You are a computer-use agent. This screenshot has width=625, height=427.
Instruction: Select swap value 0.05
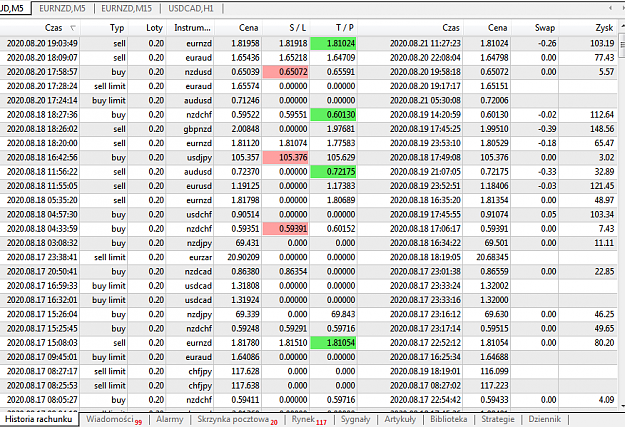click(548, 214)
